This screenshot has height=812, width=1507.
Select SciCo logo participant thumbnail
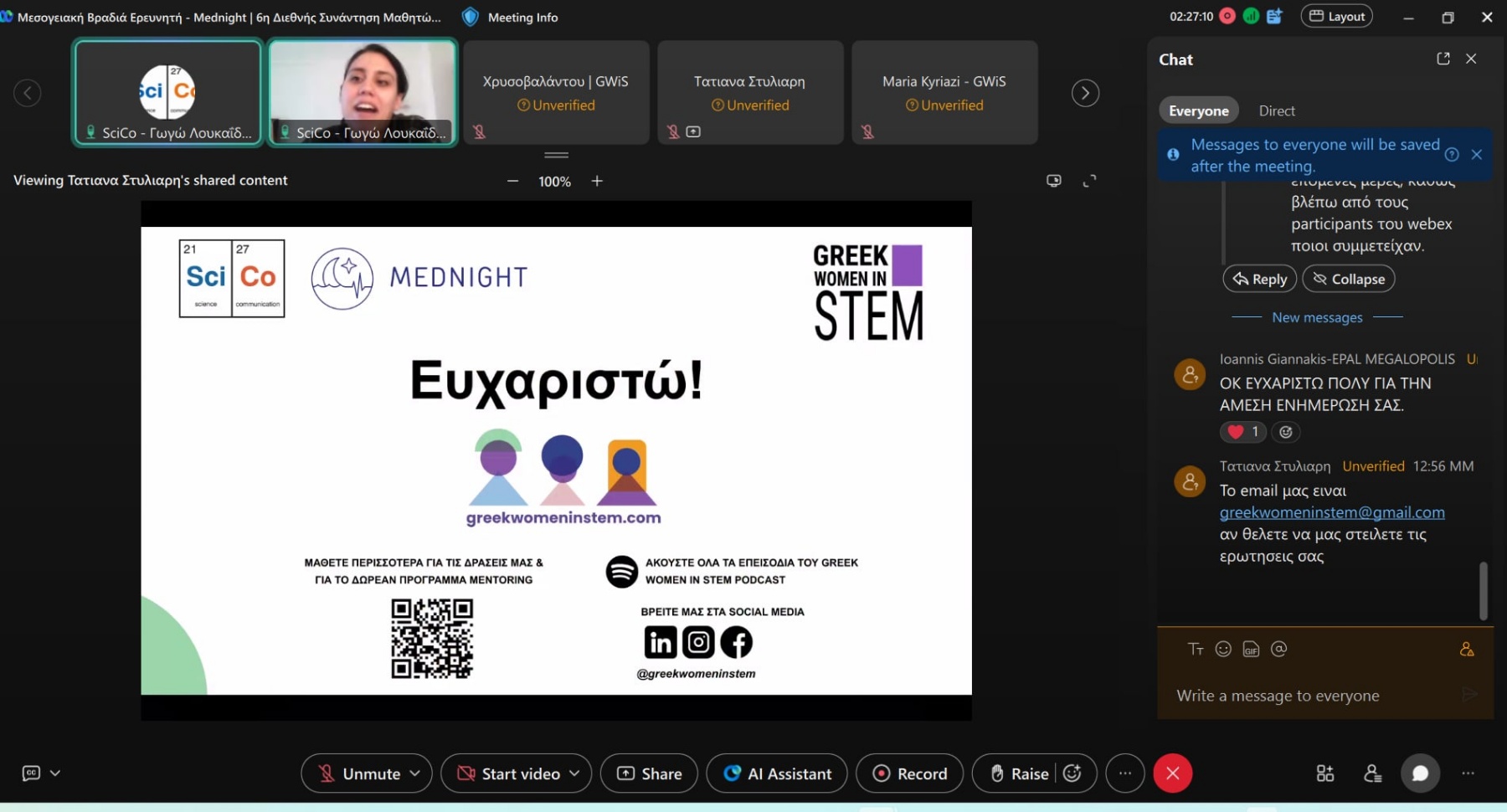[x=167, y=93]
